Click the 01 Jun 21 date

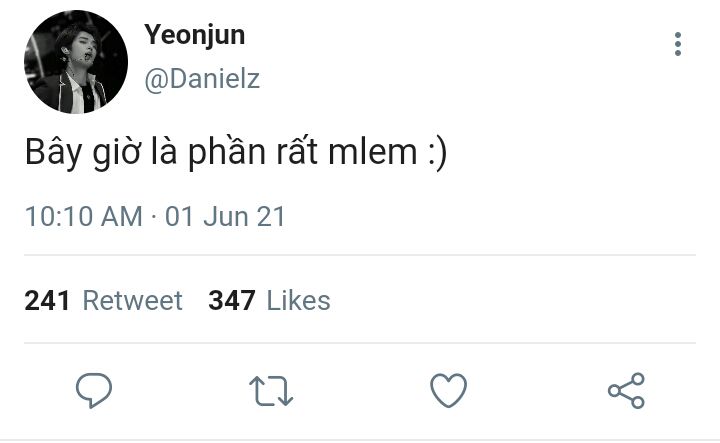225,217
